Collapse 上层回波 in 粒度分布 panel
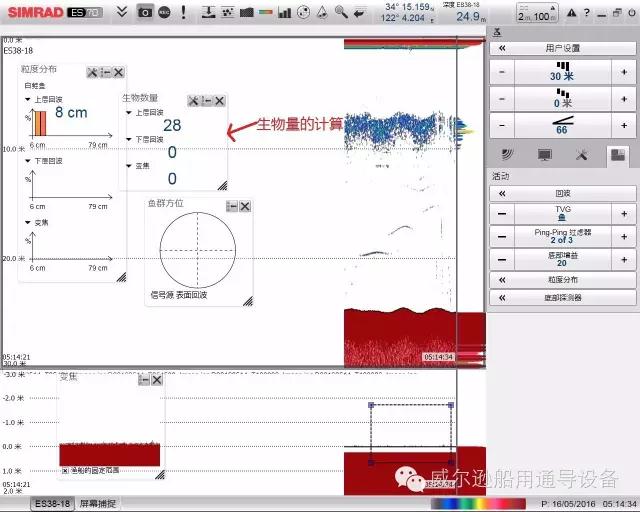 coord(28,99)
